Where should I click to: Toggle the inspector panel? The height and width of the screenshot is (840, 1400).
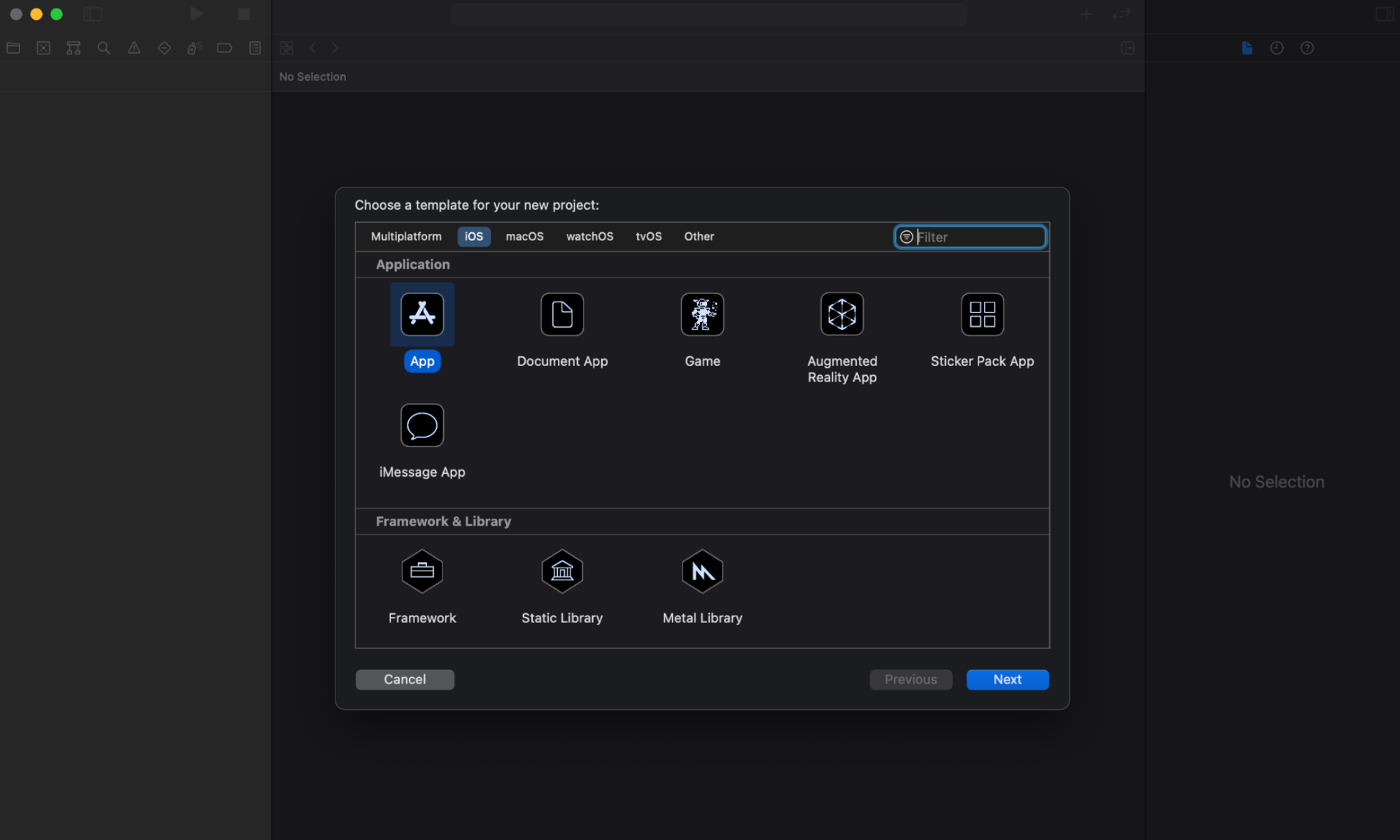coord(1384,14)
